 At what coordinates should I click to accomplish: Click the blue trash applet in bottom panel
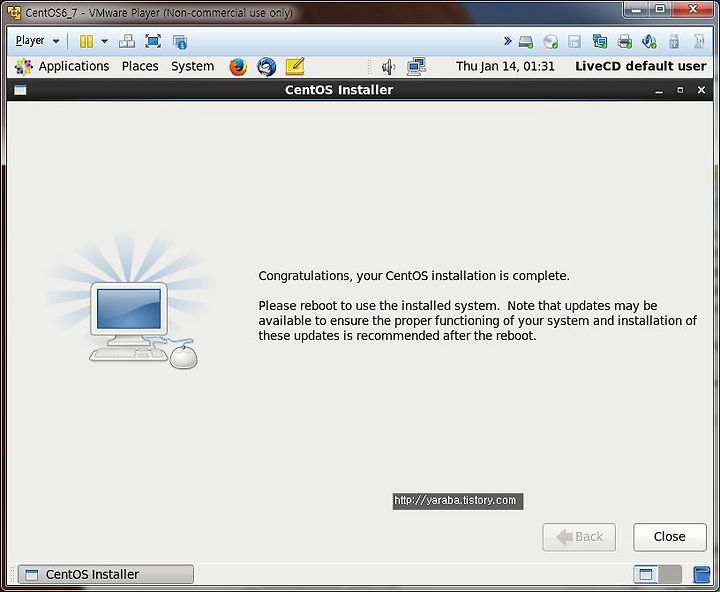coord(701,575)
